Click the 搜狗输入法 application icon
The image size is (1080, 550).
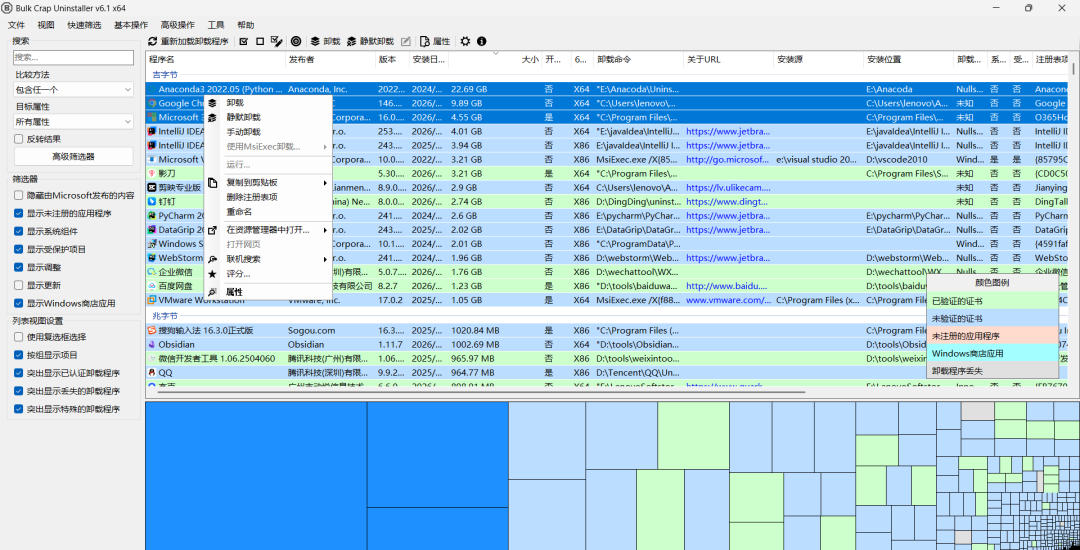152,330
